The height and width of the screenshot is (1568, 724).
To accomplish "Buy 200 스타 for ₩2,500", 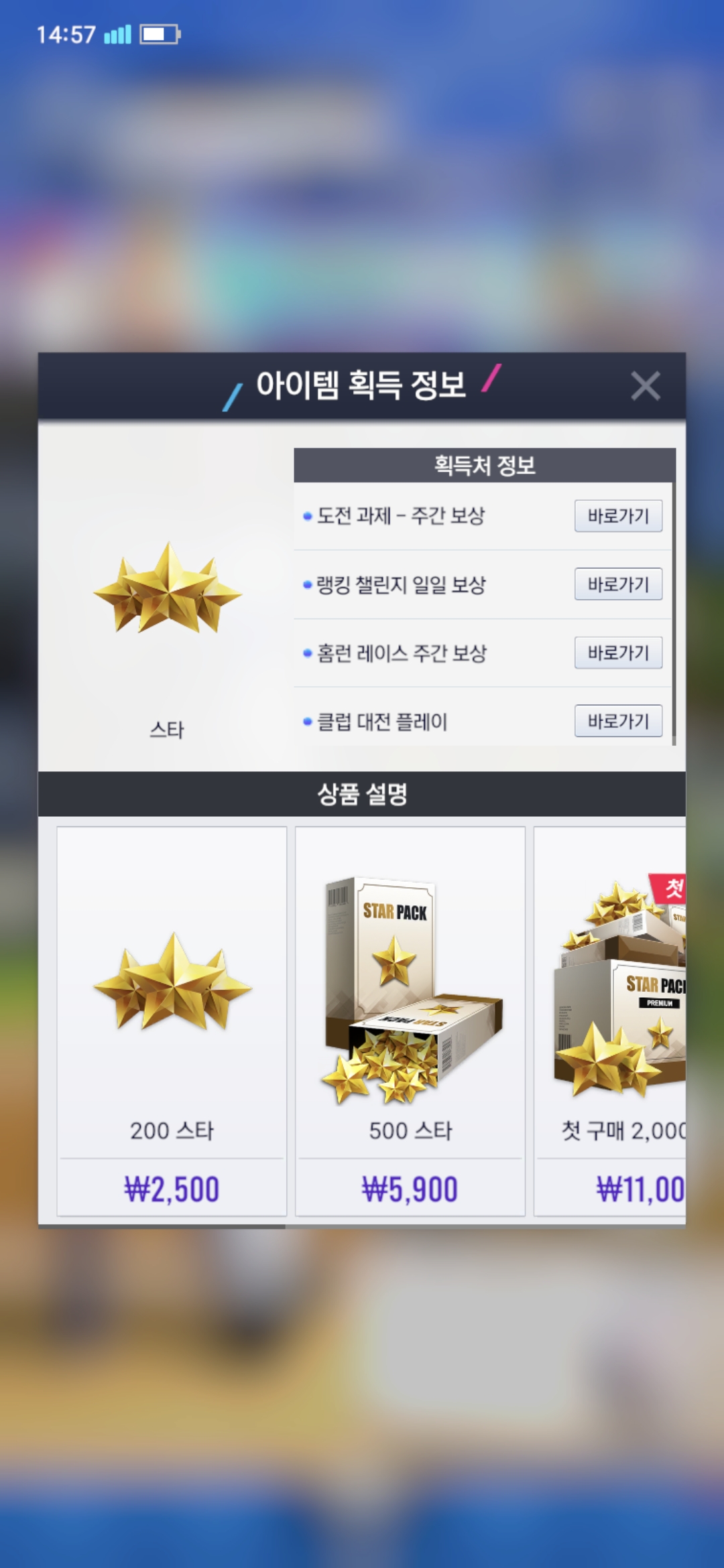I will coord(172,1189).
